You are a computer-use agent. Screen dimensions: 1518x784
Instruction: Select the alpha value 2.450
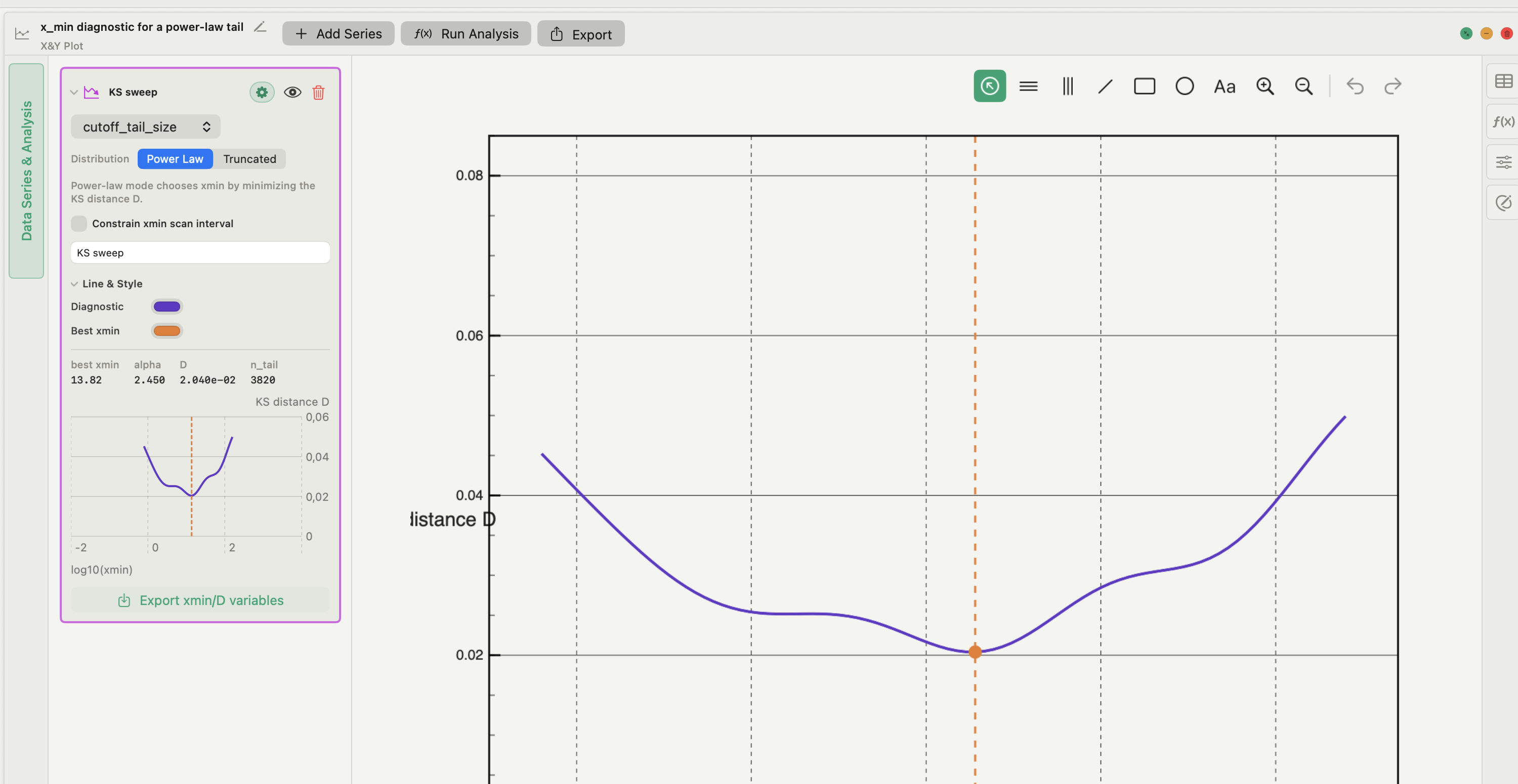tap(149, 380)
